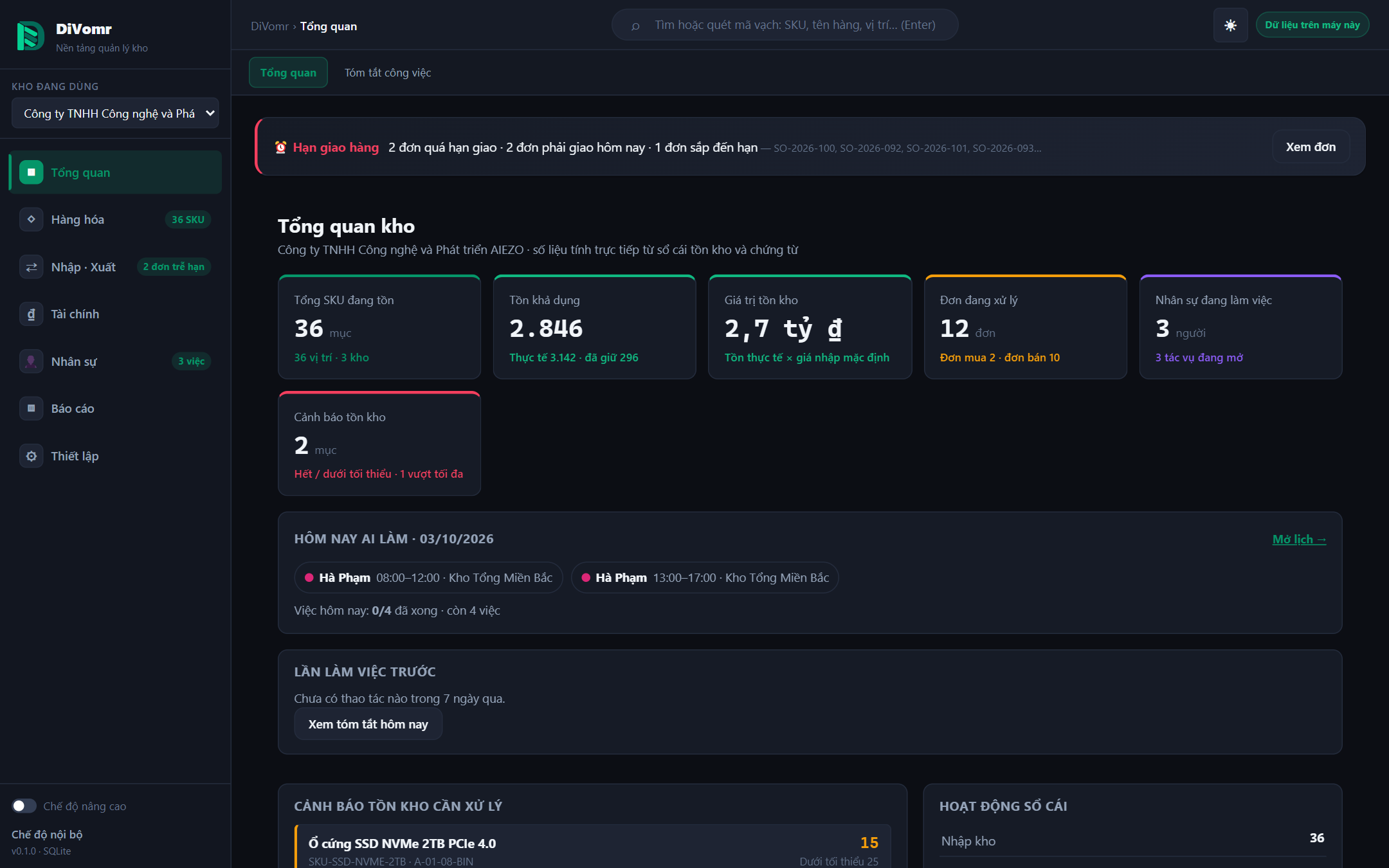This screenshot has width=1389, height=868.
Task: Click the Báo cáo sidebar icon
Action: pyautogui.click(x=31, y=408)
